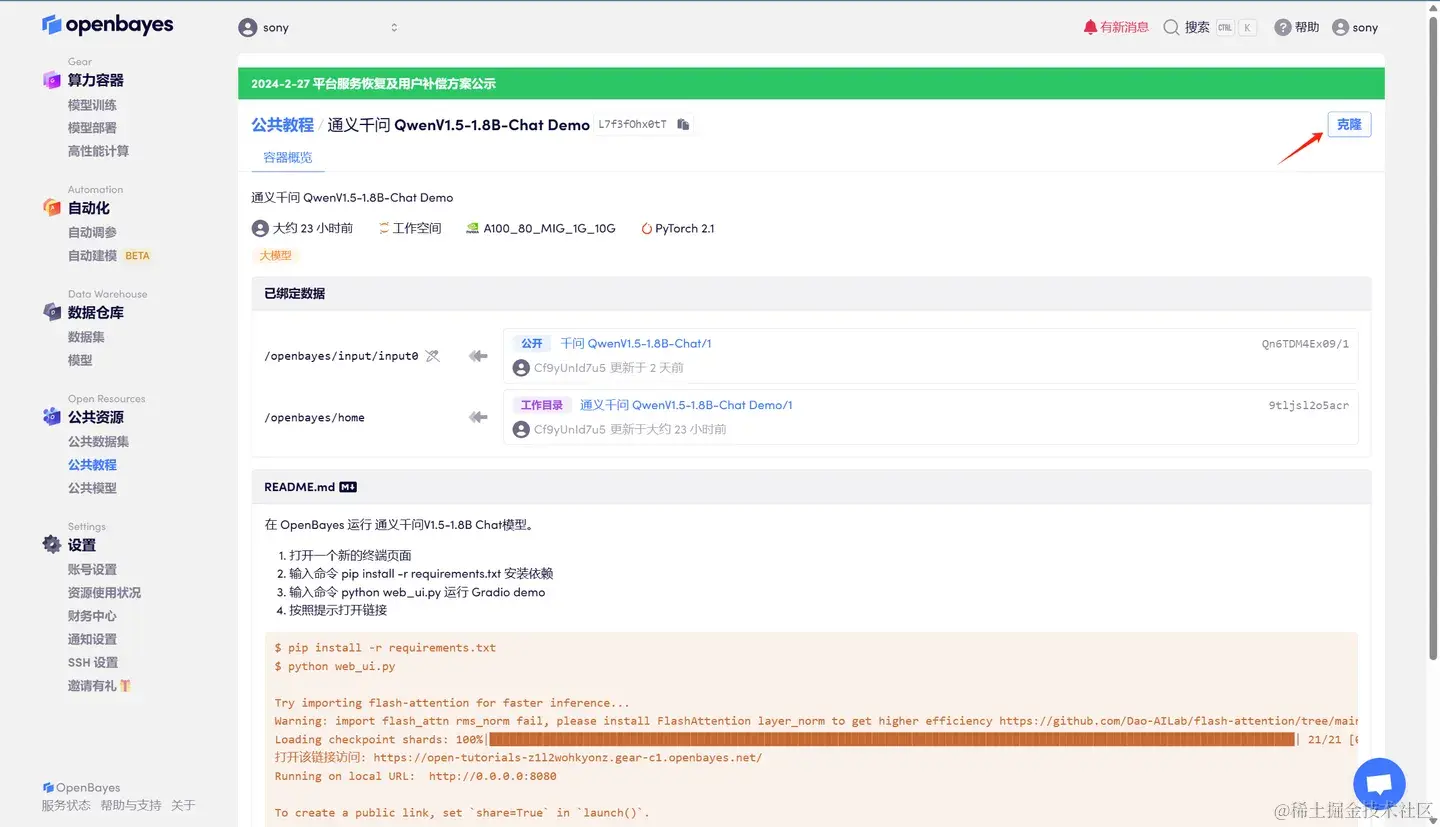Click the 克隆 button
This screenshot has height=827, width=1440.
[x=1349, y=124]
